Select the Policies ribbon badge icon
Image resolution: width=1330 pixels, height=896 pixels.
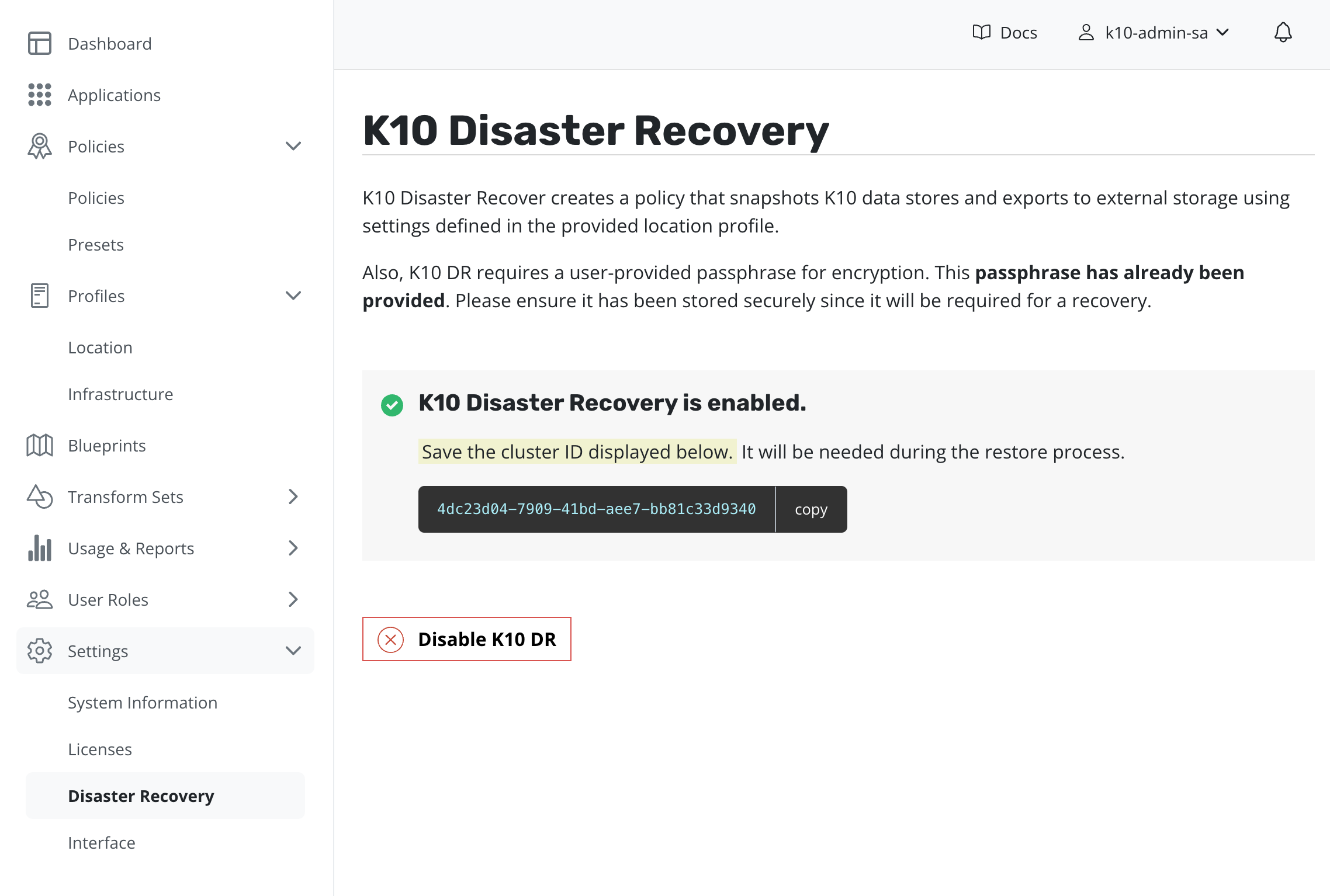[40, 146]
